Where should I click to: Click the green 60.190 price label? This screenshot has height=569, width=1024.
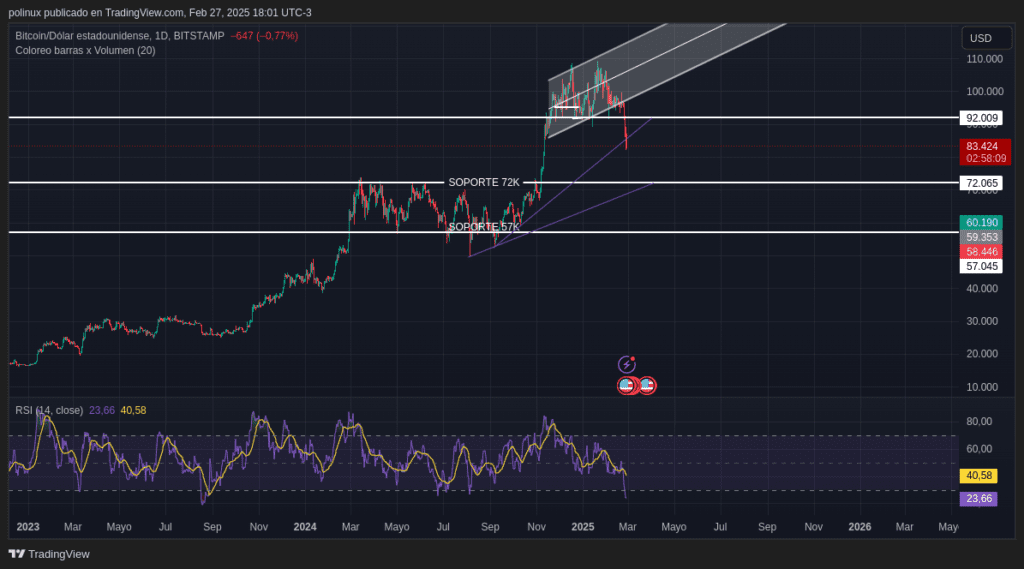(982, 222)
